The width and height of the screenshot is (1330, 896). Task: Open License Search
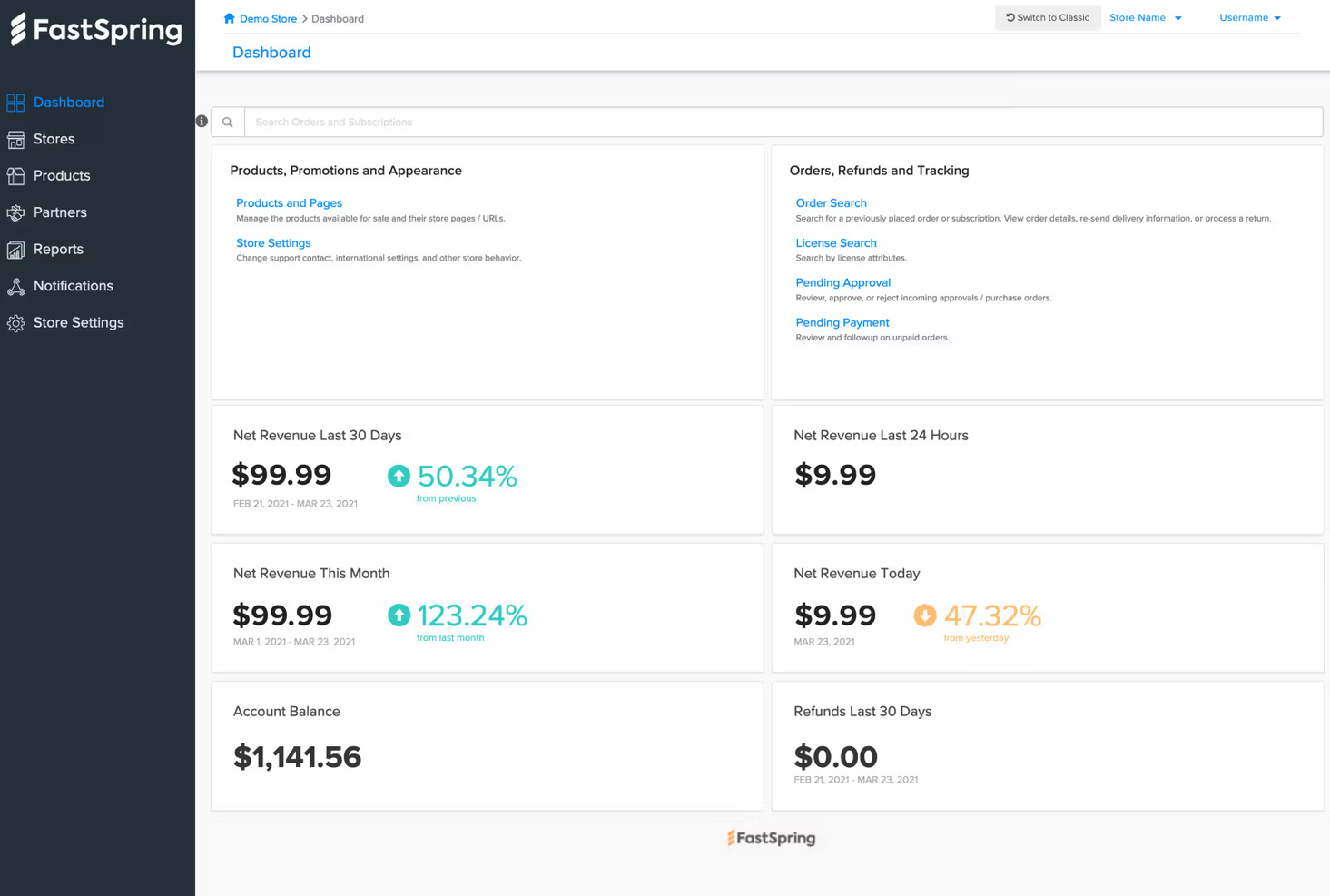click(835, 242)
